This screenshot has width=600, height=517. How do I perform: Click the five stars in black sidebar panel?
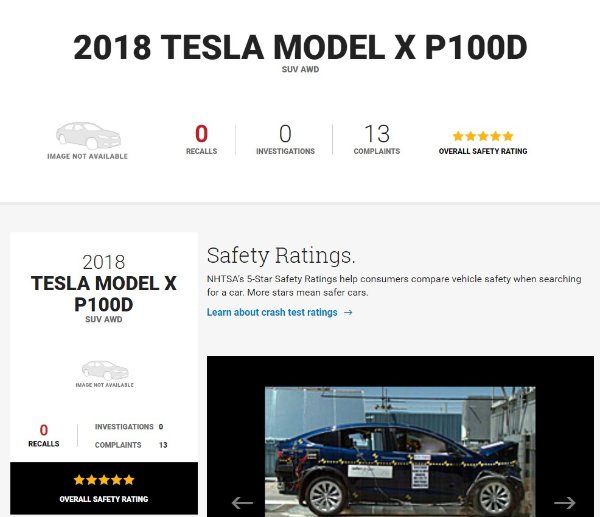(104, 480)
